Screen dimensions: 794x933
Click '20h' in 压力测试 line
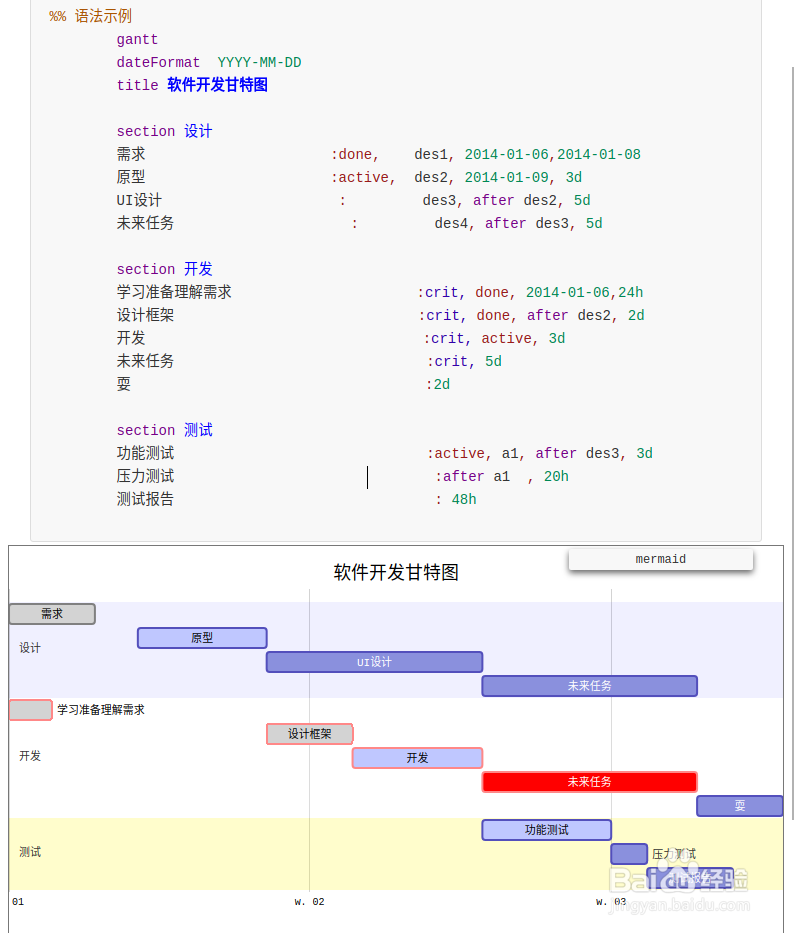tap(557, 477)
